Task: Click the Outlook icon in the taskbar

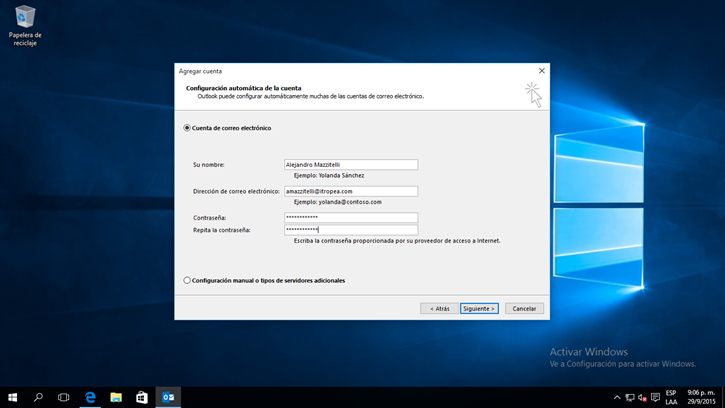Action: (x=168, y=397)
